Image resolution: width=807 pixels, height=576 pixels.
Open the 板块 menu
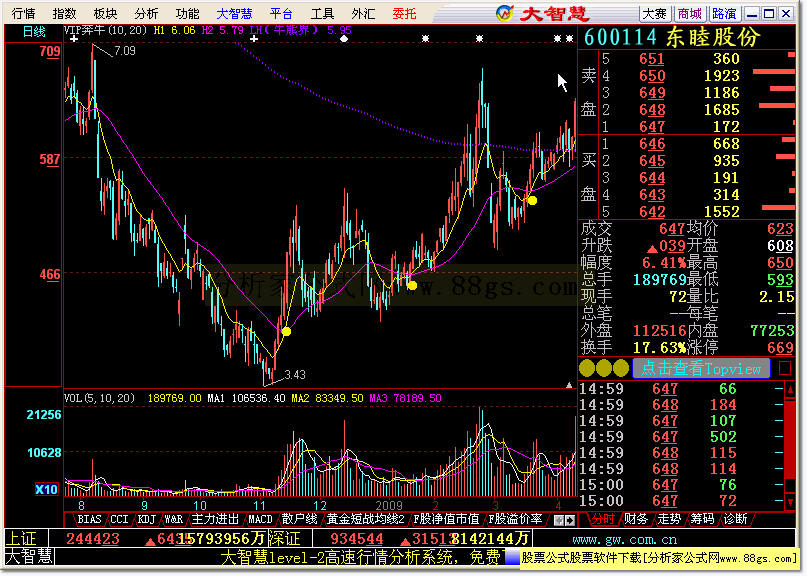[105, 13]
